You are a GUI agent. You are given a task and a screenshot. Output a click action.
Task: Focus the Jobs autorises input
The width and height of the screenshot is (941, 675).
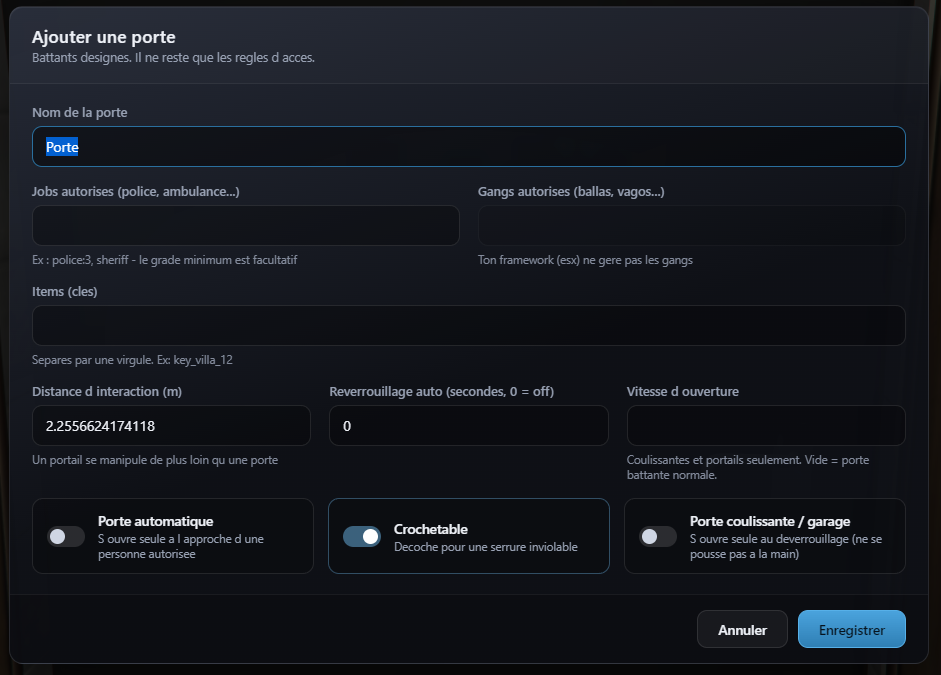coord(245,226)
